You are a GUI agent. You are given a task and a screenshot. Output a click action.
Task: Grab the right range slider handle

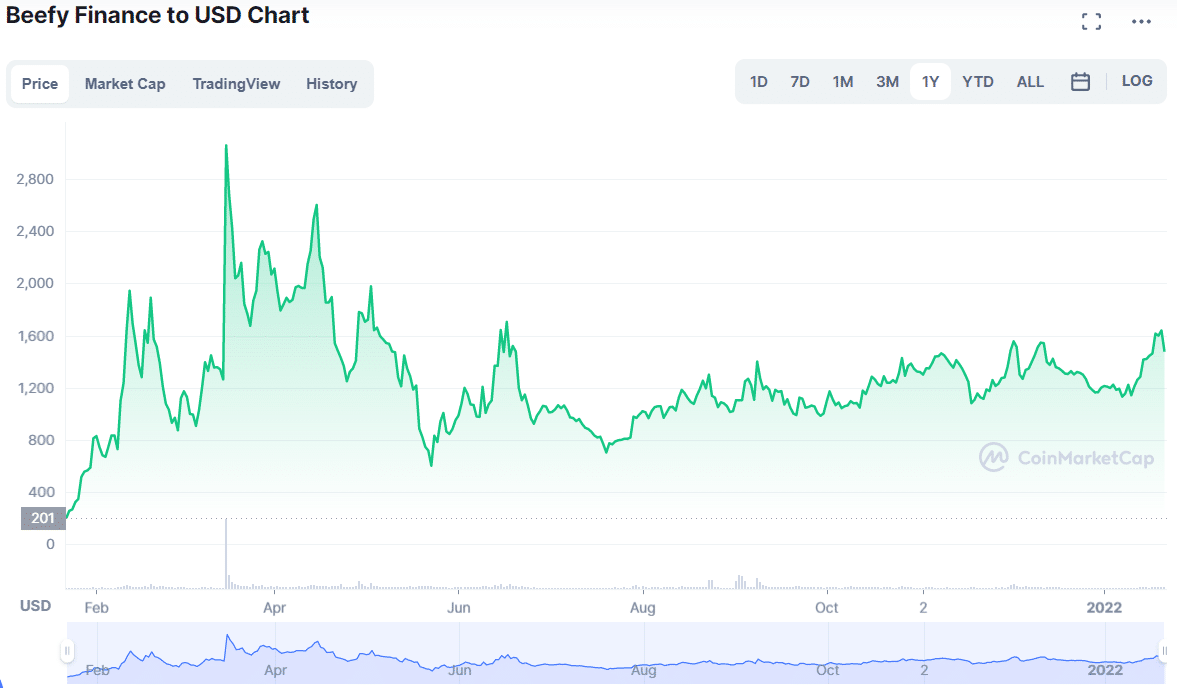tap(1164, 650)
